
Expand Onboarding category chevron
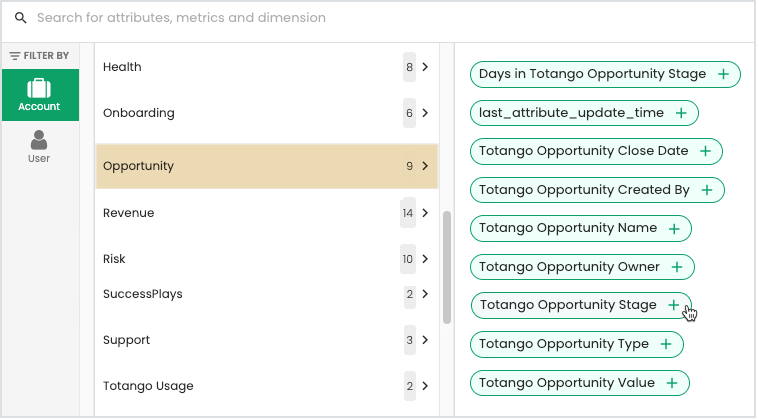tap(425, 113)
